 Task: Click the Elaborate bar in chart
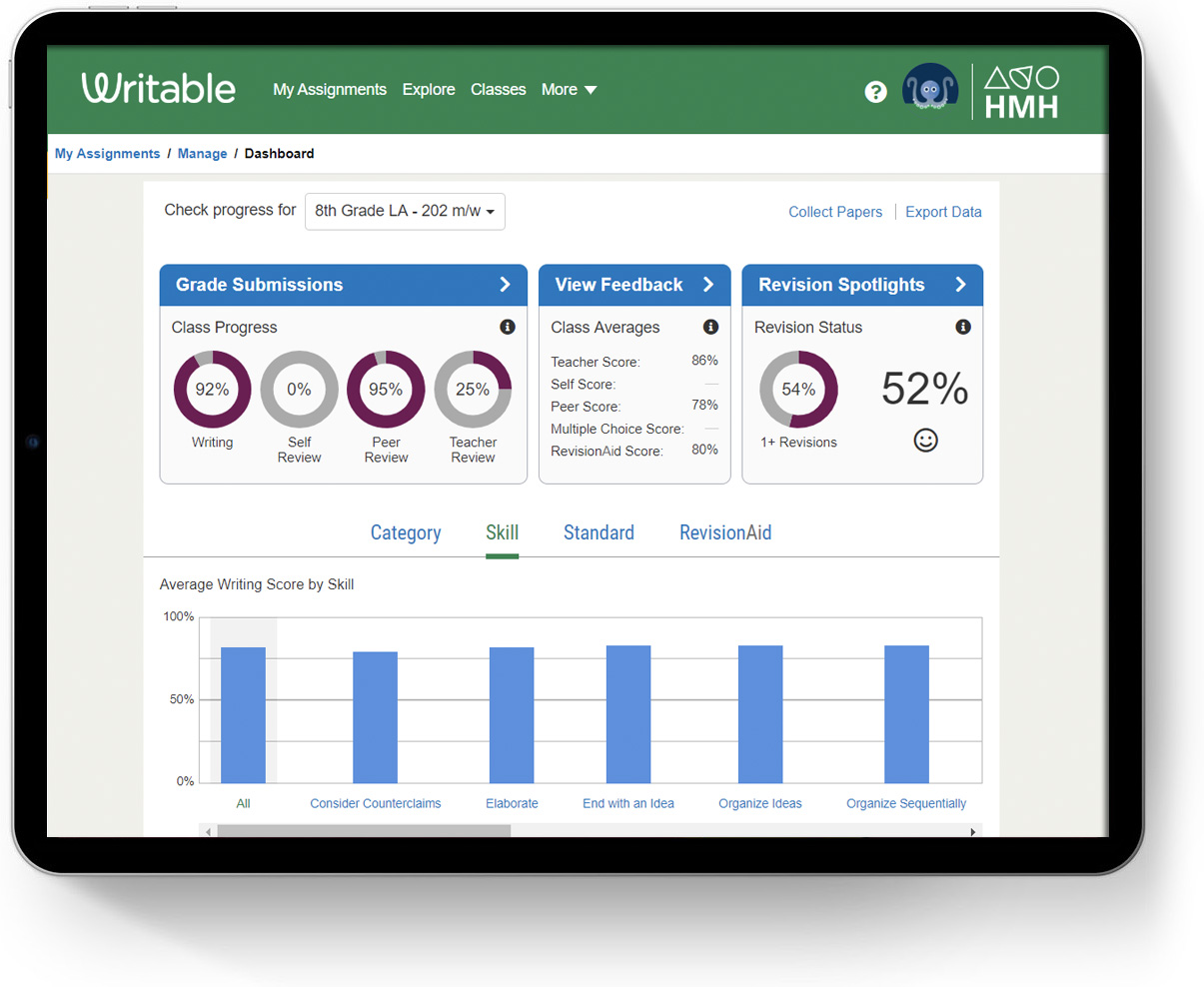(x=512, y=715)
